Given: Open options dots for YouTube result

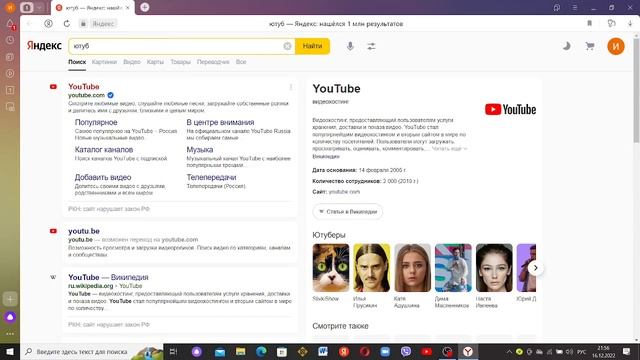Looking at the screenshot, I should click(x=291, y=87).
